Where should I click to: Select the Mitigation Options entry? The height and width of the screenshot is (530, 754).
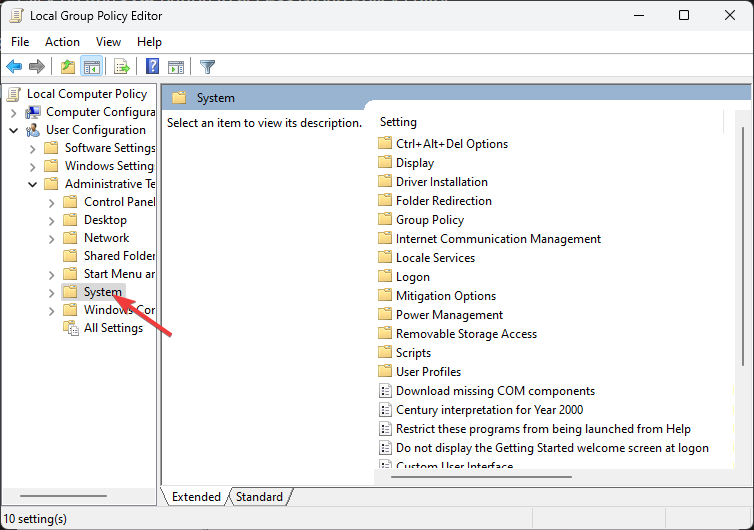pos(446,296)
